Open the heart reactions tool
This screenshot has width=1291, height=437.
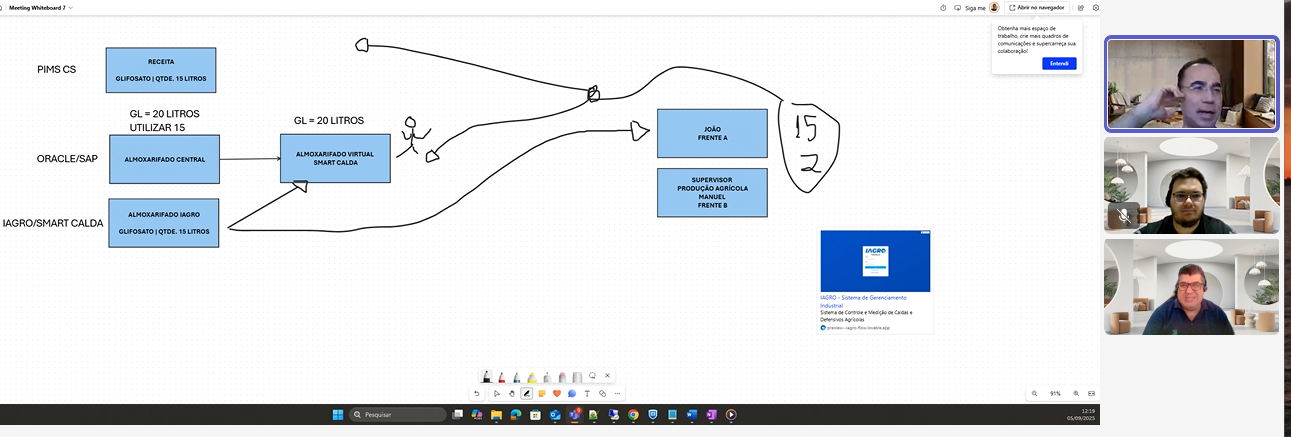[557, 394]
